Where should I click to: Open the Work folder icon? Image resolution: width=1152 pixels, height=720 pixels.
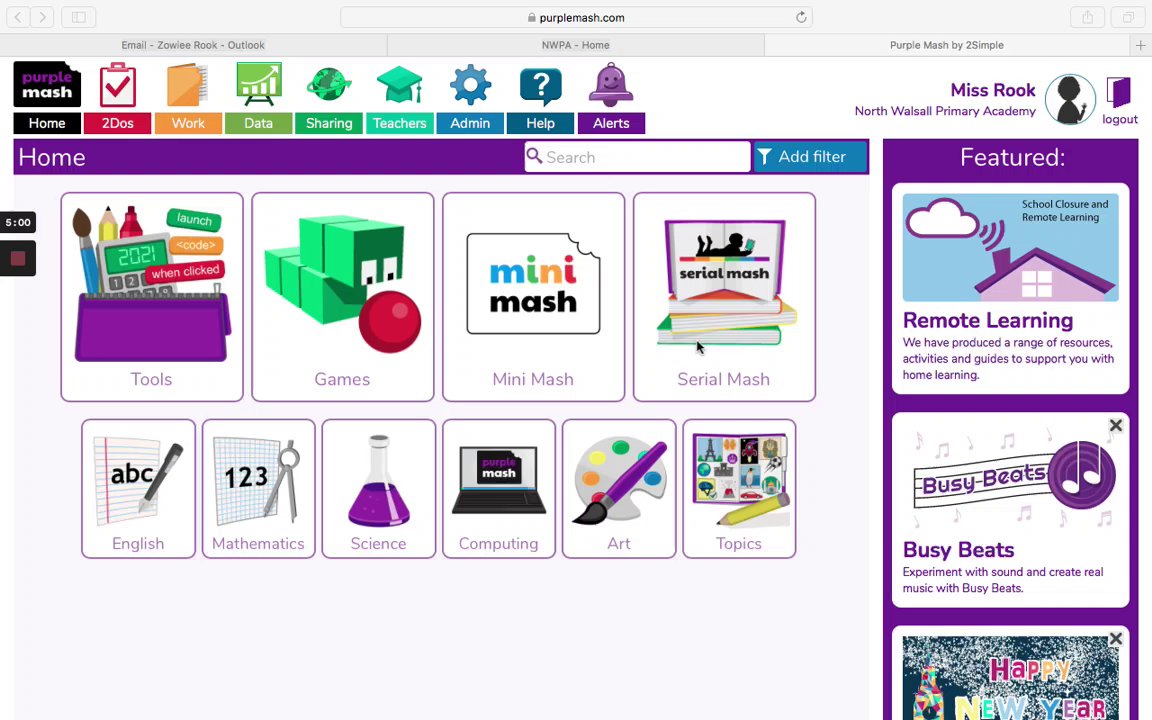pos(188,85)
